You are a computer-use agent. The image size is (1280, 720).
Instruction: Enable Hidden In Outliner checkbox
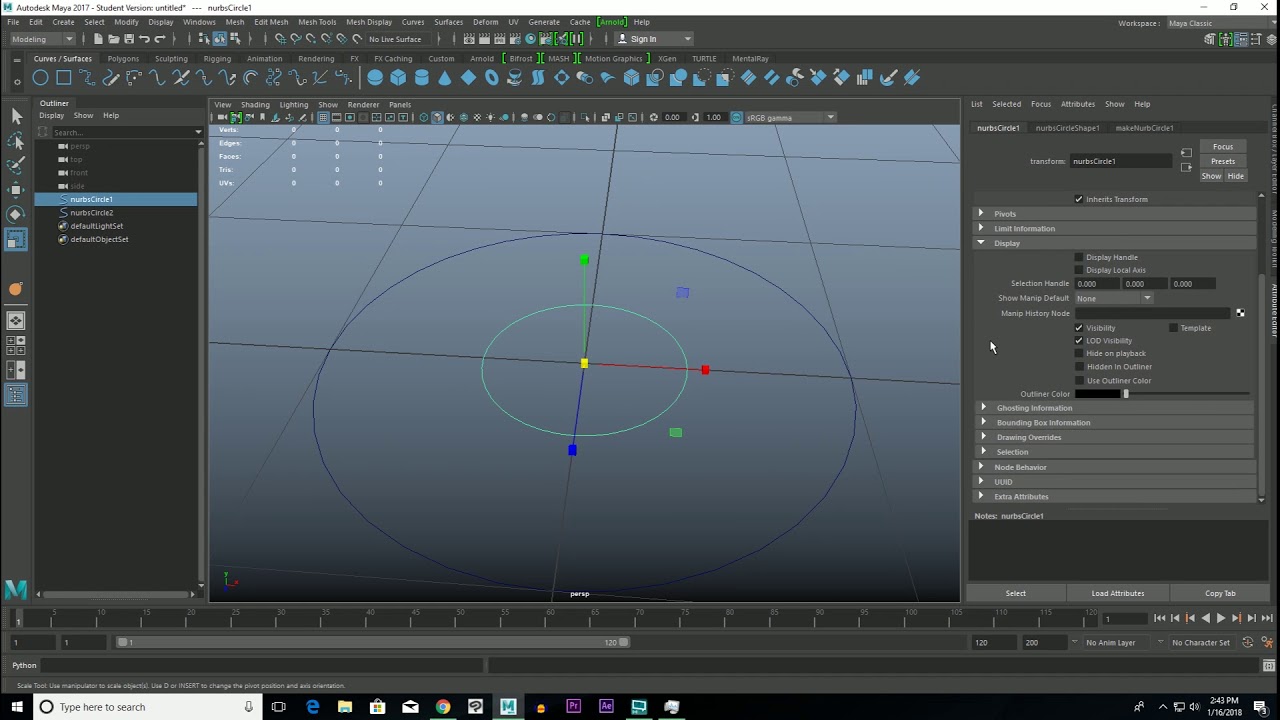pyautogui.click(x=1079, y=366)
